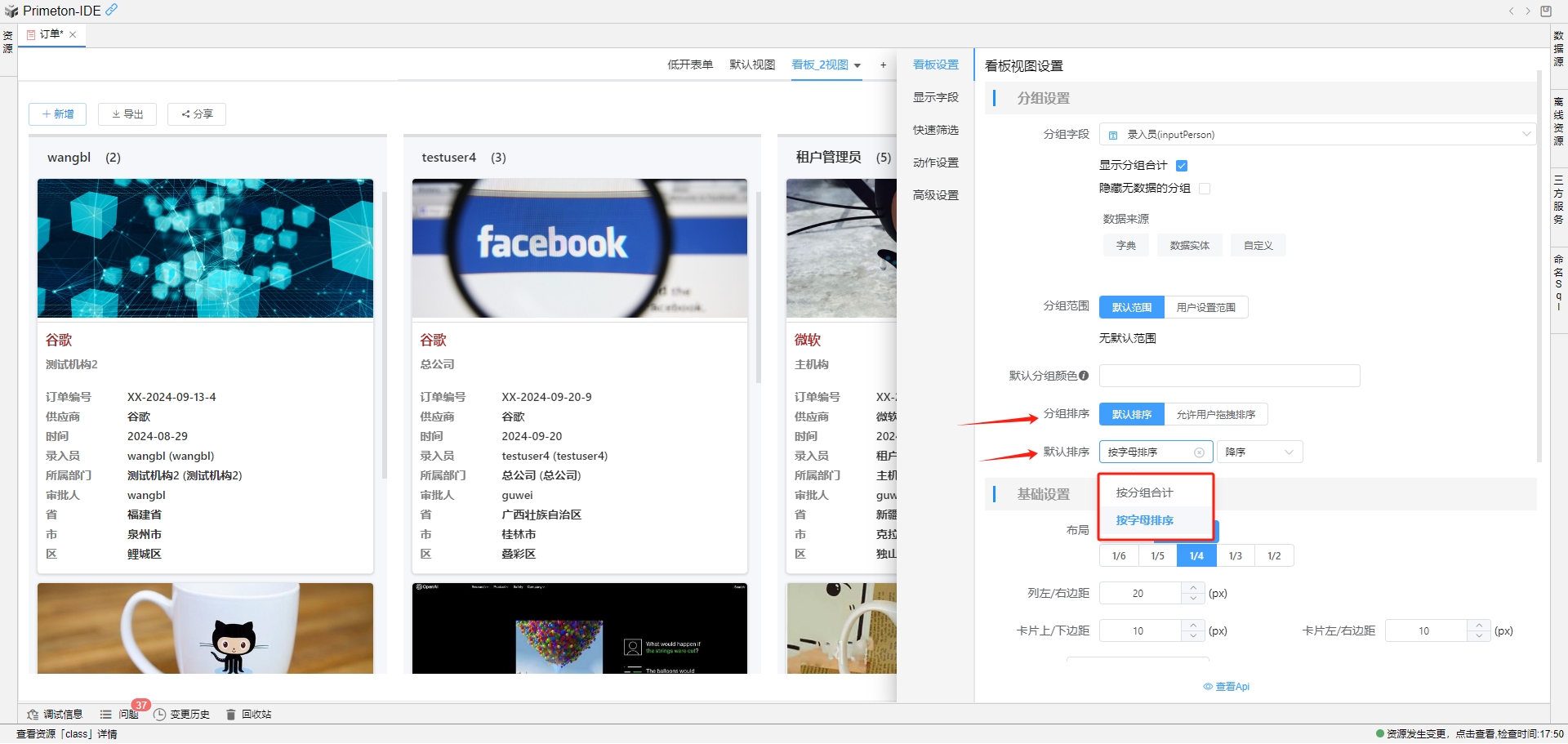The height and width of the screenshot is (744, 1568).
Task: Switch to the 默认视图 view tab
Action: tap(751, 65)
